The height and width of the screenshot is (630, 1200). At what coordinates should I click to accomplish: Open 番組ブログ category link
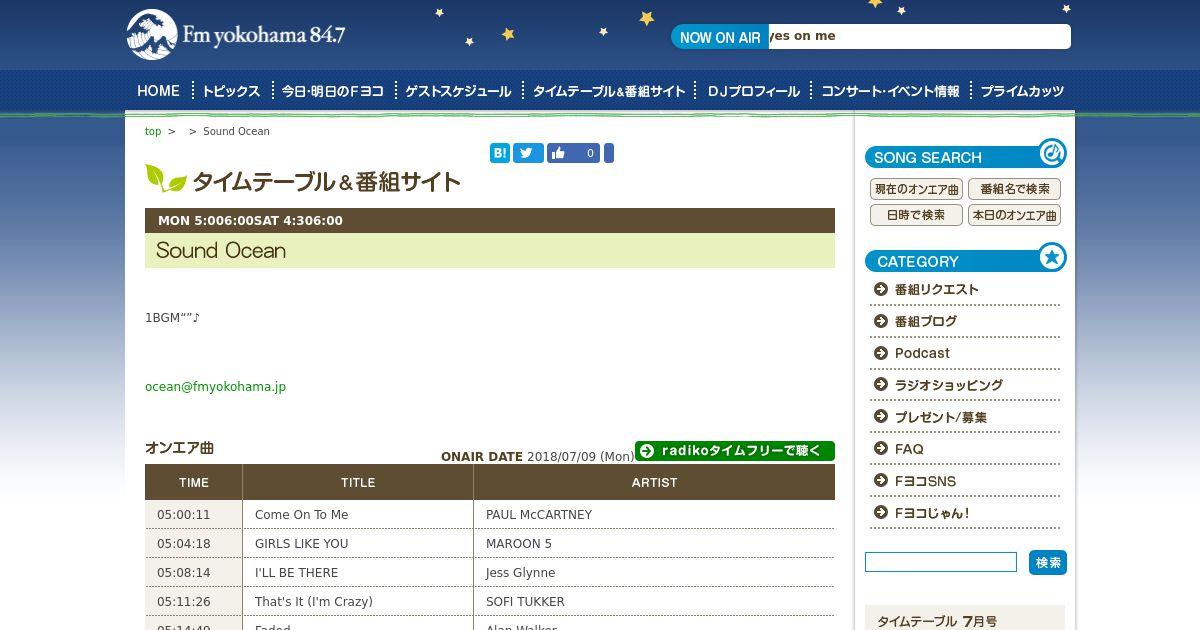(x=926, y=321)
